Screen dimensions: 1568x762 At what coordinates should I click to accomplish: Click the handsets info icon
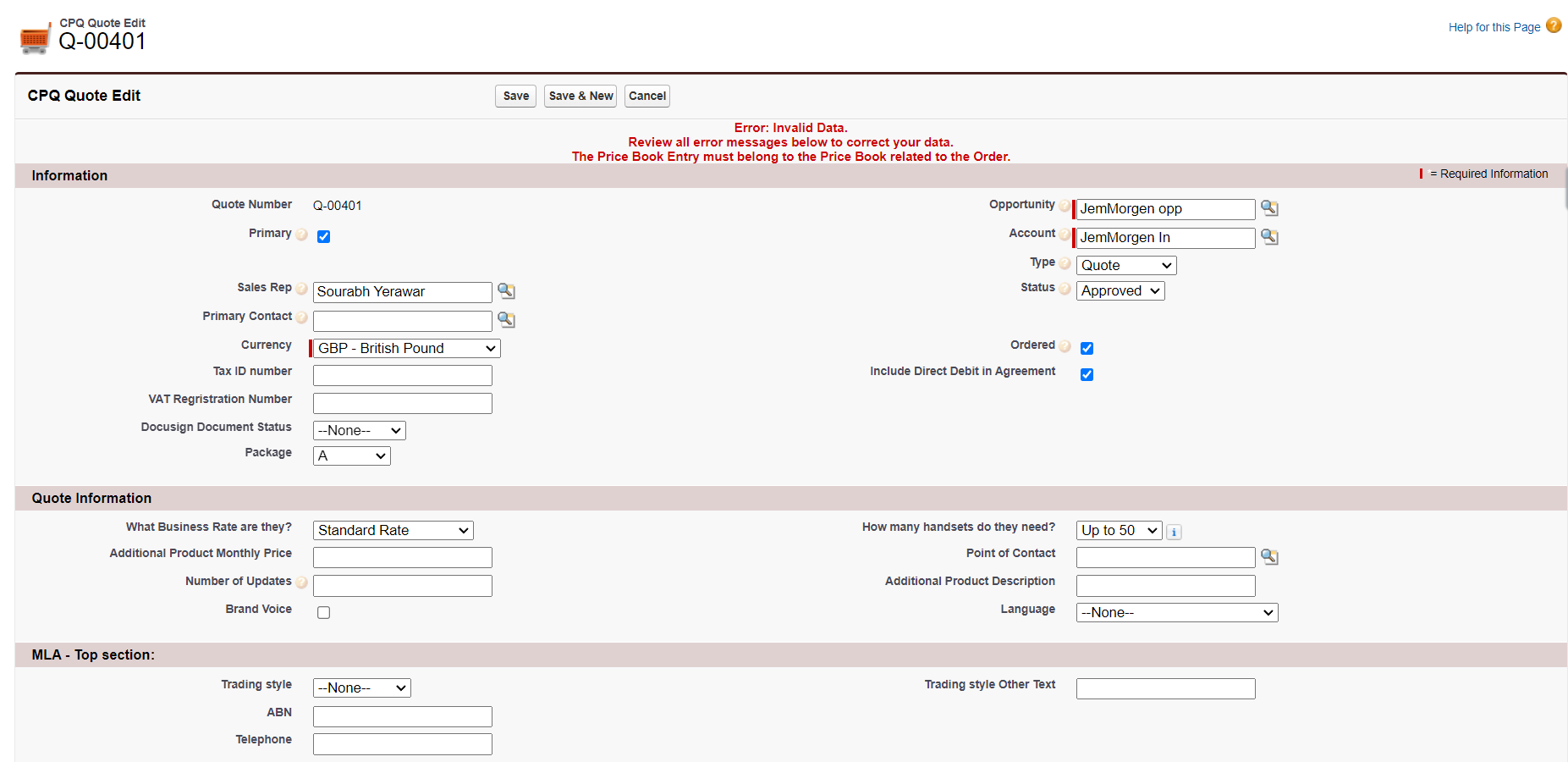1174,532
